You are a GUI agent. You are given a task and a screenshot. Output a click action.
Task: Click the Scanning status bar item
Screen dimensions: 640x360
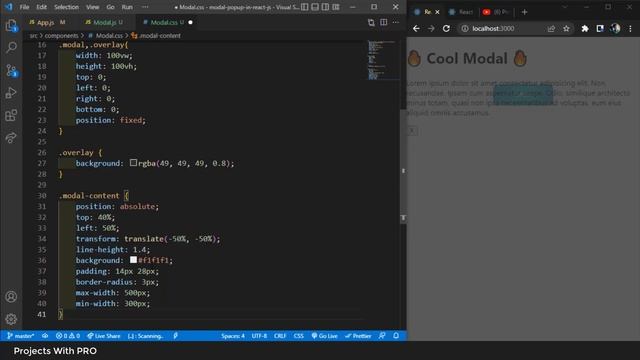tap(145, 336)
